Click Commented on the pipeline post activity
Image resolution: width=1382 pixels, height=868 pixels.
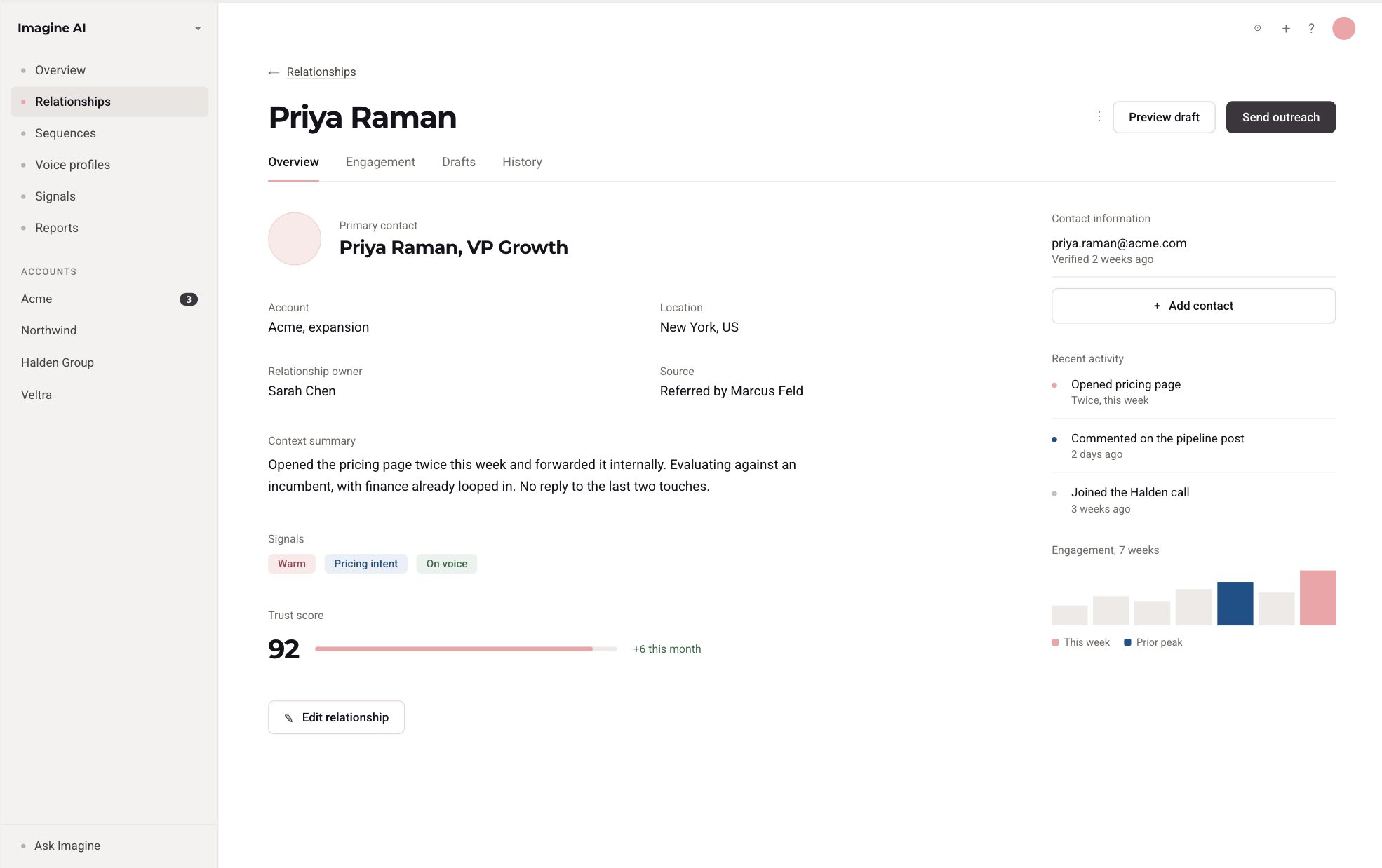(x=1193, y=446)
